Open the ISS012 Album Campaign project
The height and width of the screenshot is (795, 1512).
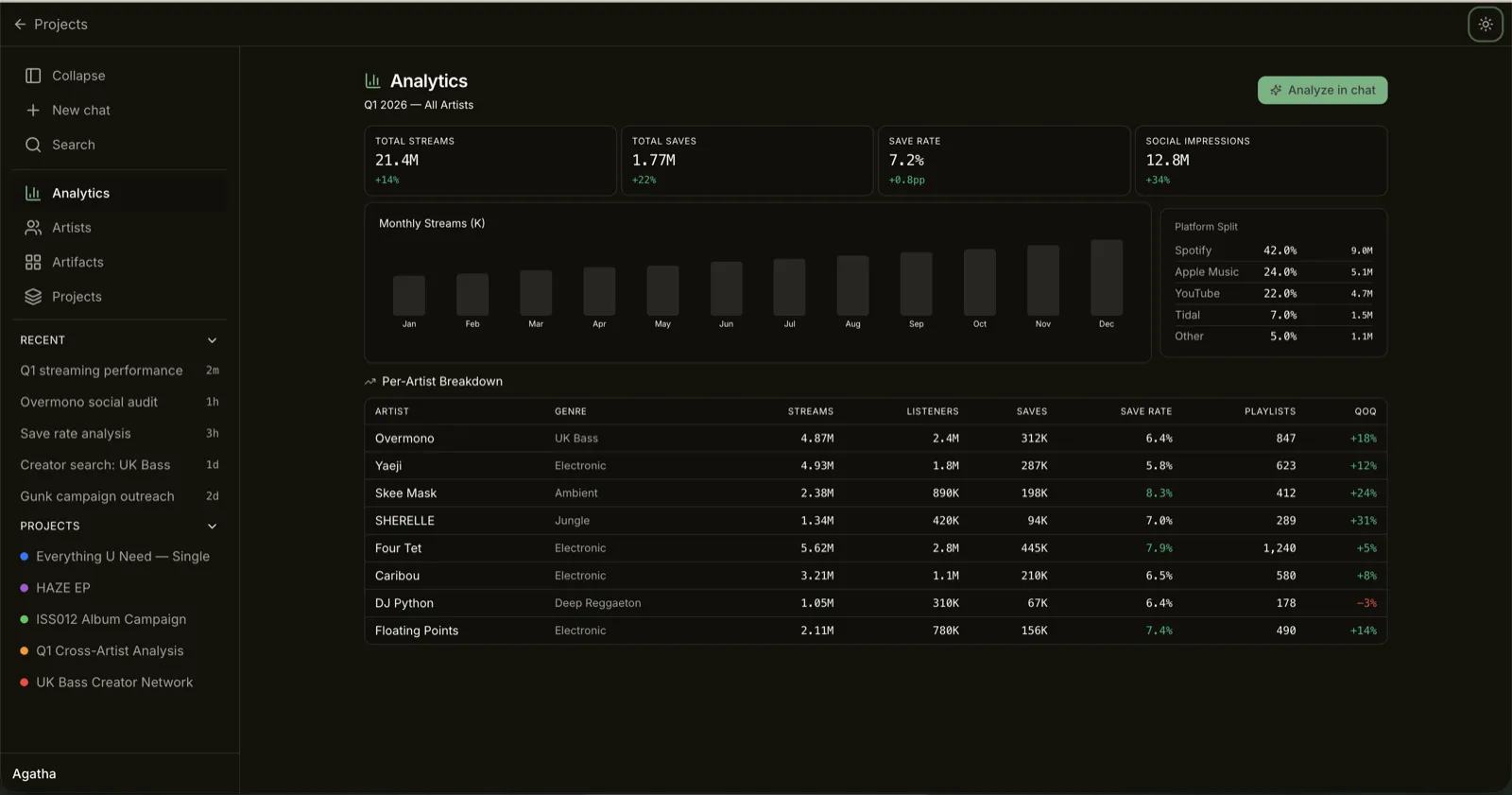(x=120, y=619)
